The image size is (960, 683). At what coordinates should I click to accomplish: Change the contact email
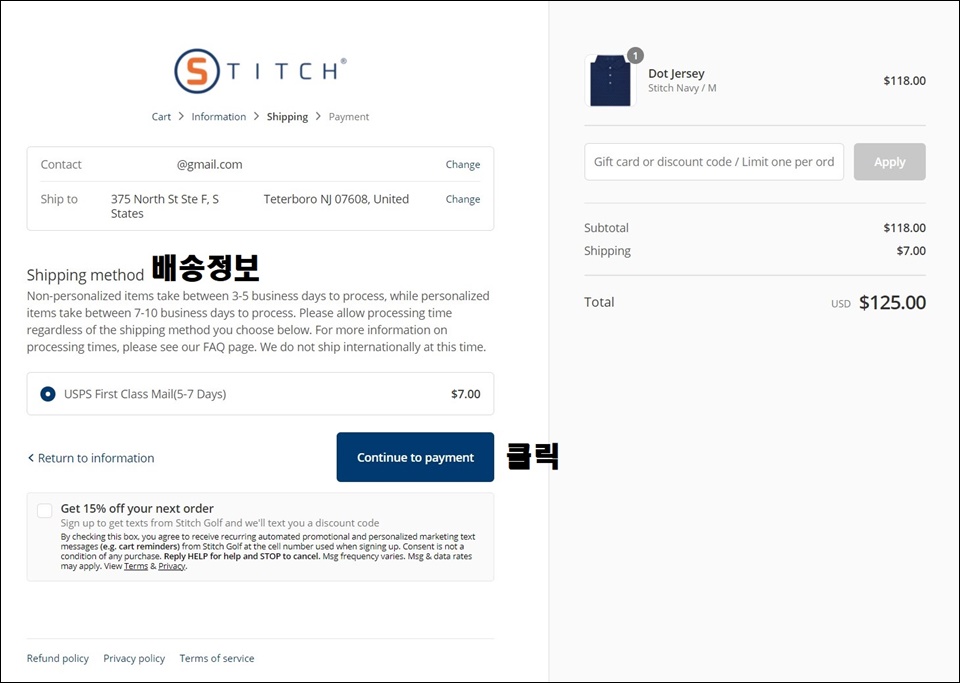click(x=463, y=165)
